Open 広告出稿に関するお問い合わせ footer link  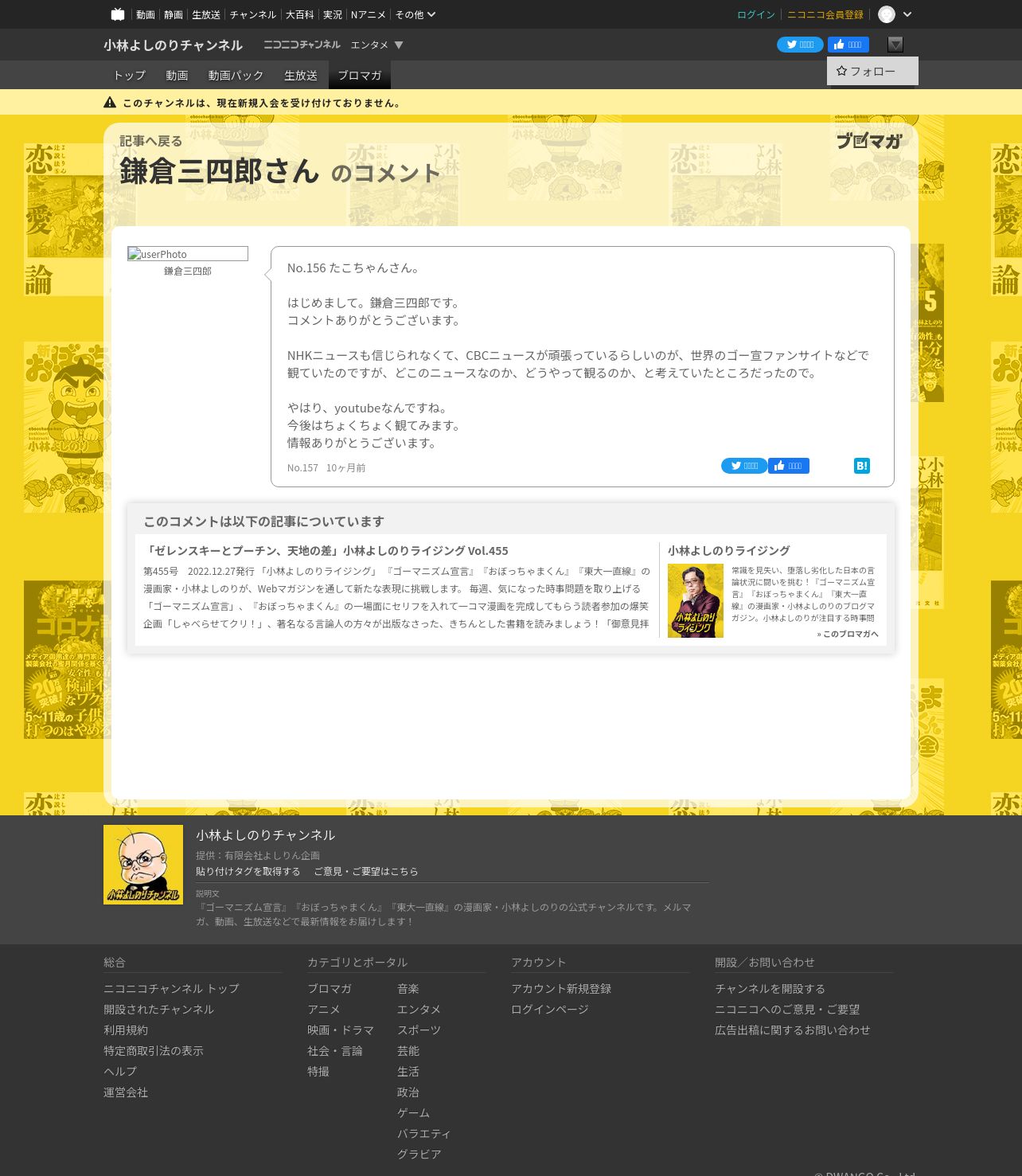pos(793,1029)
